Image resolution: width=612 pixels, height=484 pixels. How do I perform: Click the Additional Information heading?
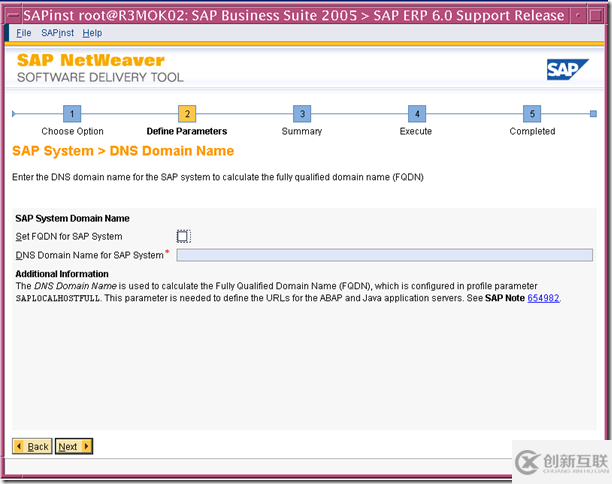coord(62,274)
